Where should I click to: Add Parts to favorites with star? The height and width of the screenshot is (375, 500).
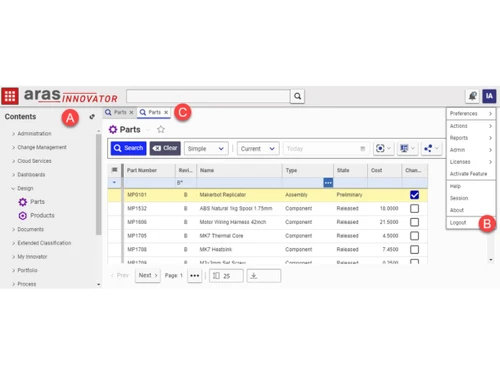(x=161, y=129)
